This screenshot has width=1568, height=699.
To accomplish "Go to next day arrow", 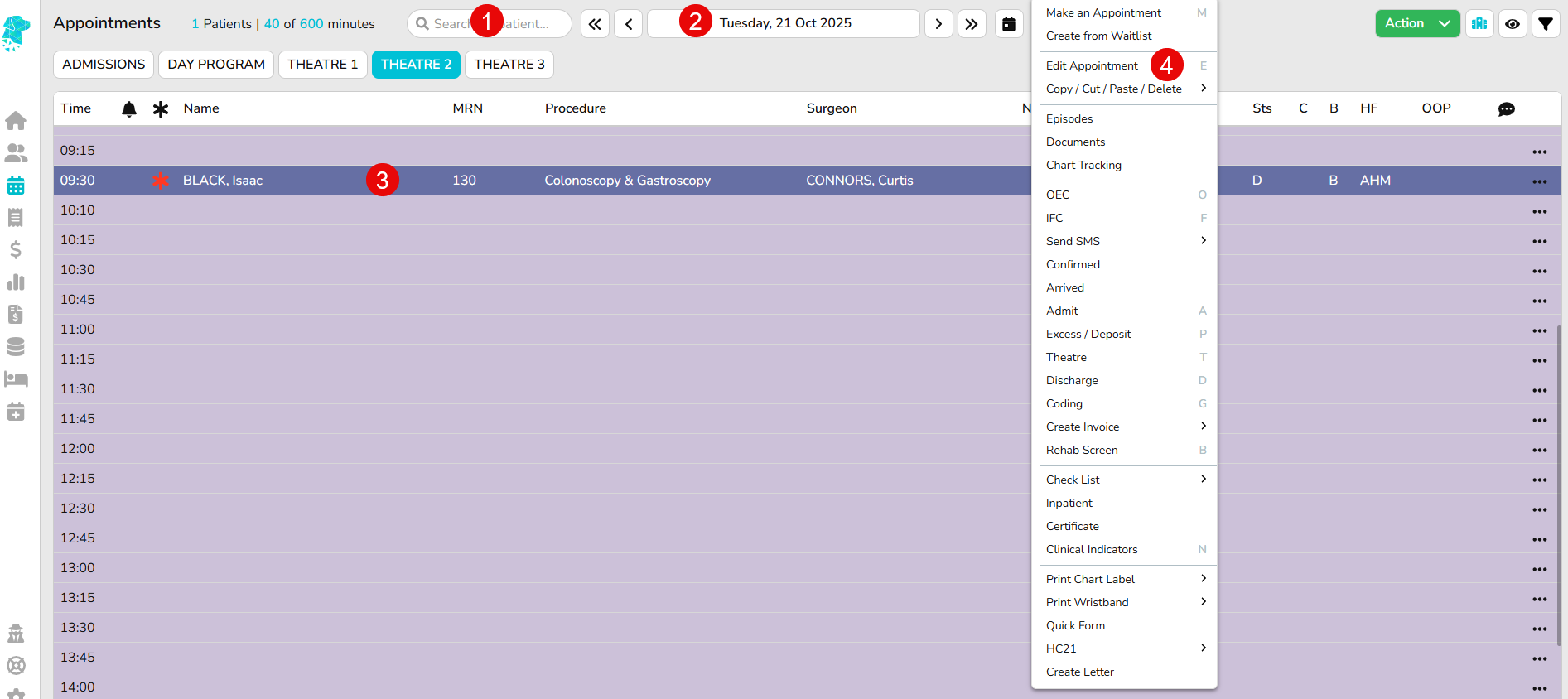I will click(938, 24).
